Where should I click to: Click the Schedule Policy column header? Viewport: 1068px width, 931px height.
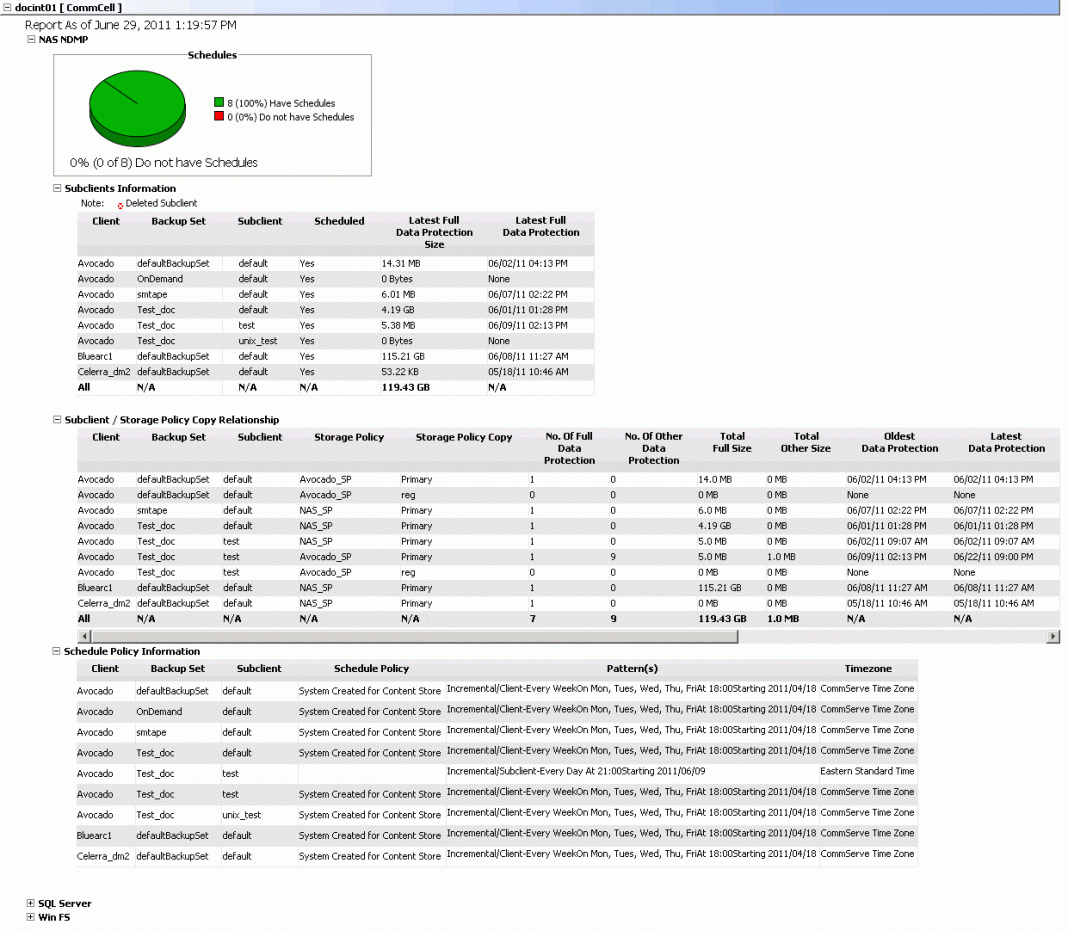pos(371,668)
